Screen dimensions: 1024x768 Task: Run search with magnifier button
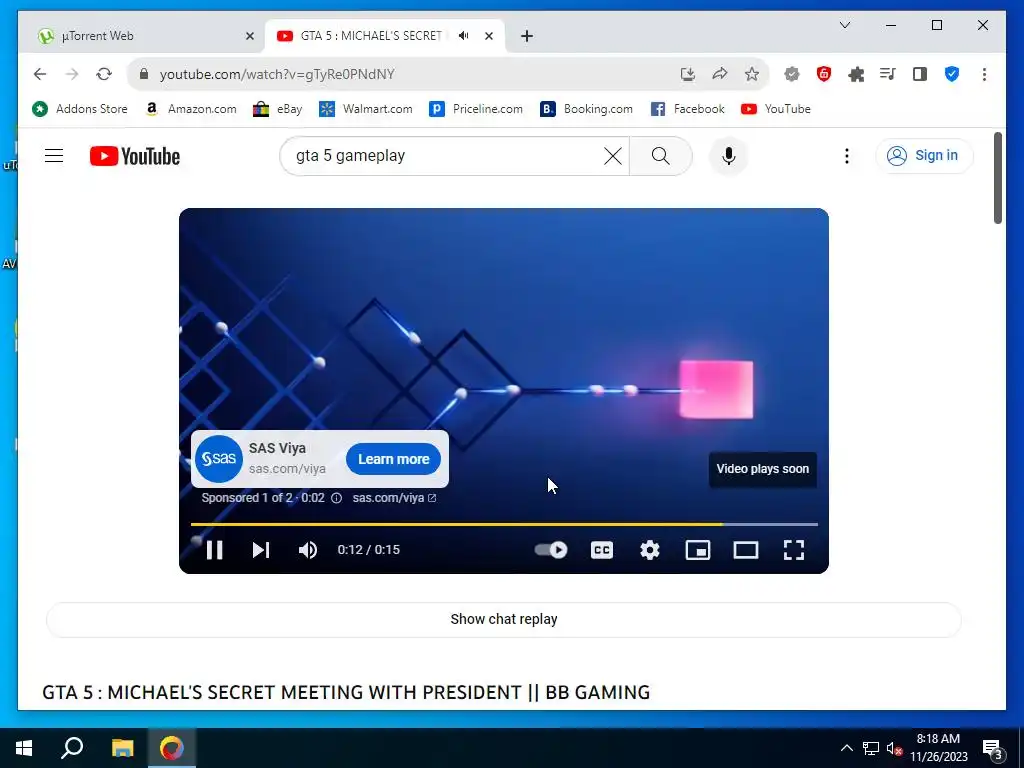660,155
